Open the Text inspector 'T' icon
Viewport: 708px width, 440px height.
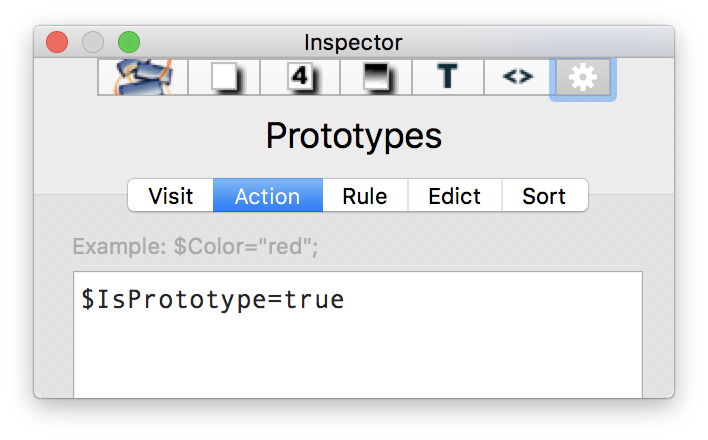click(447, 77)
